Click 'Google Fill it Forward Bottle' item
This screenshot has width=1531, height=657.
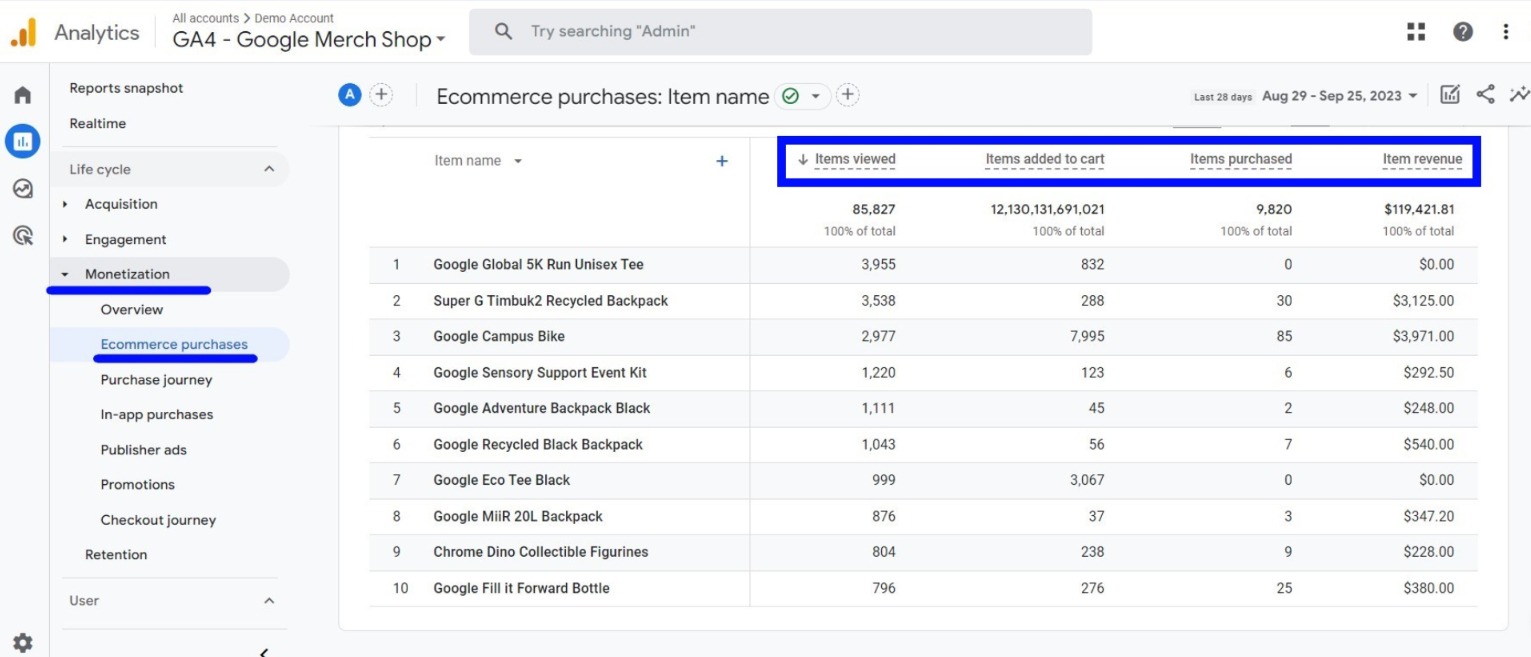[x=521, y=588]
